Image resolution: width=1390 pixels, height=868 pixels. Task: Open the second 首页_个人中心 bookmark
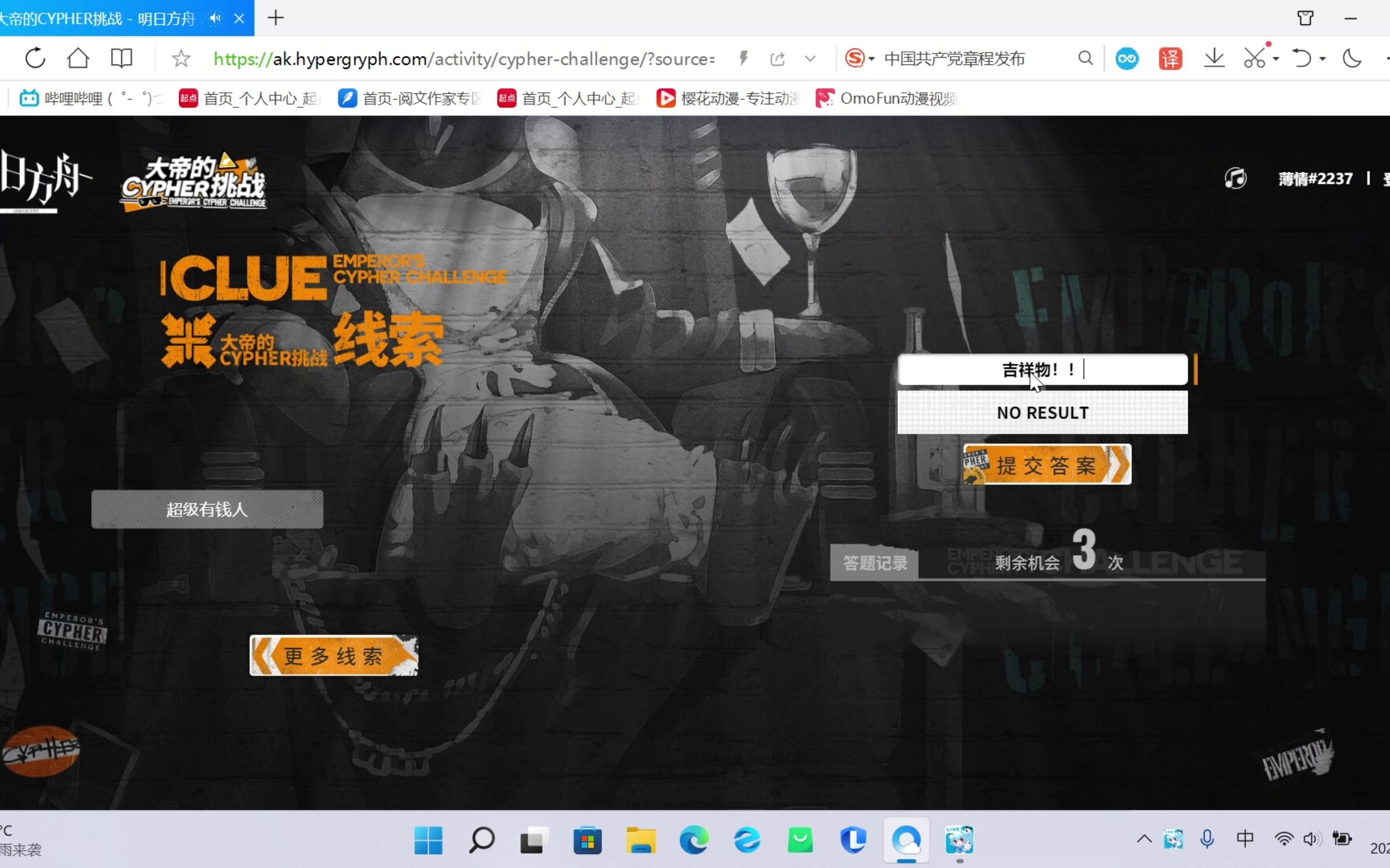[x=567, y=98]
